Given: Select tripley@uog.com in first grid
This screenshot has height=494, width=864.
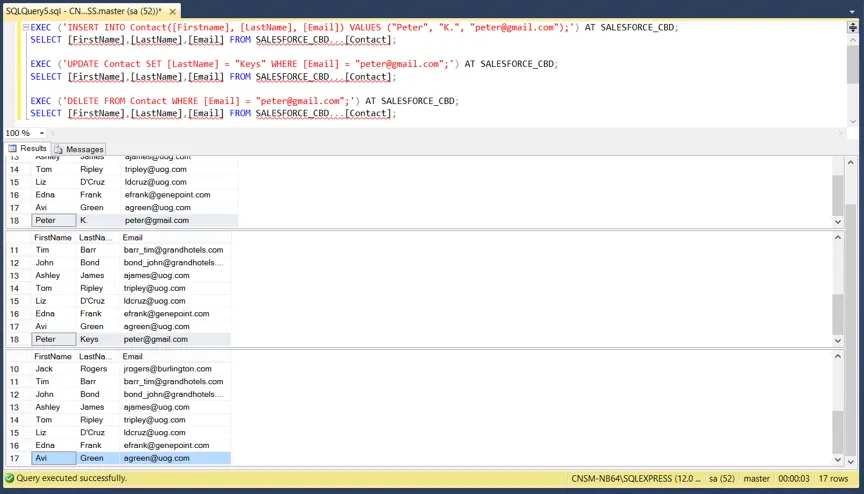Looking at the screenshot, I should click(x=179, y=170).
